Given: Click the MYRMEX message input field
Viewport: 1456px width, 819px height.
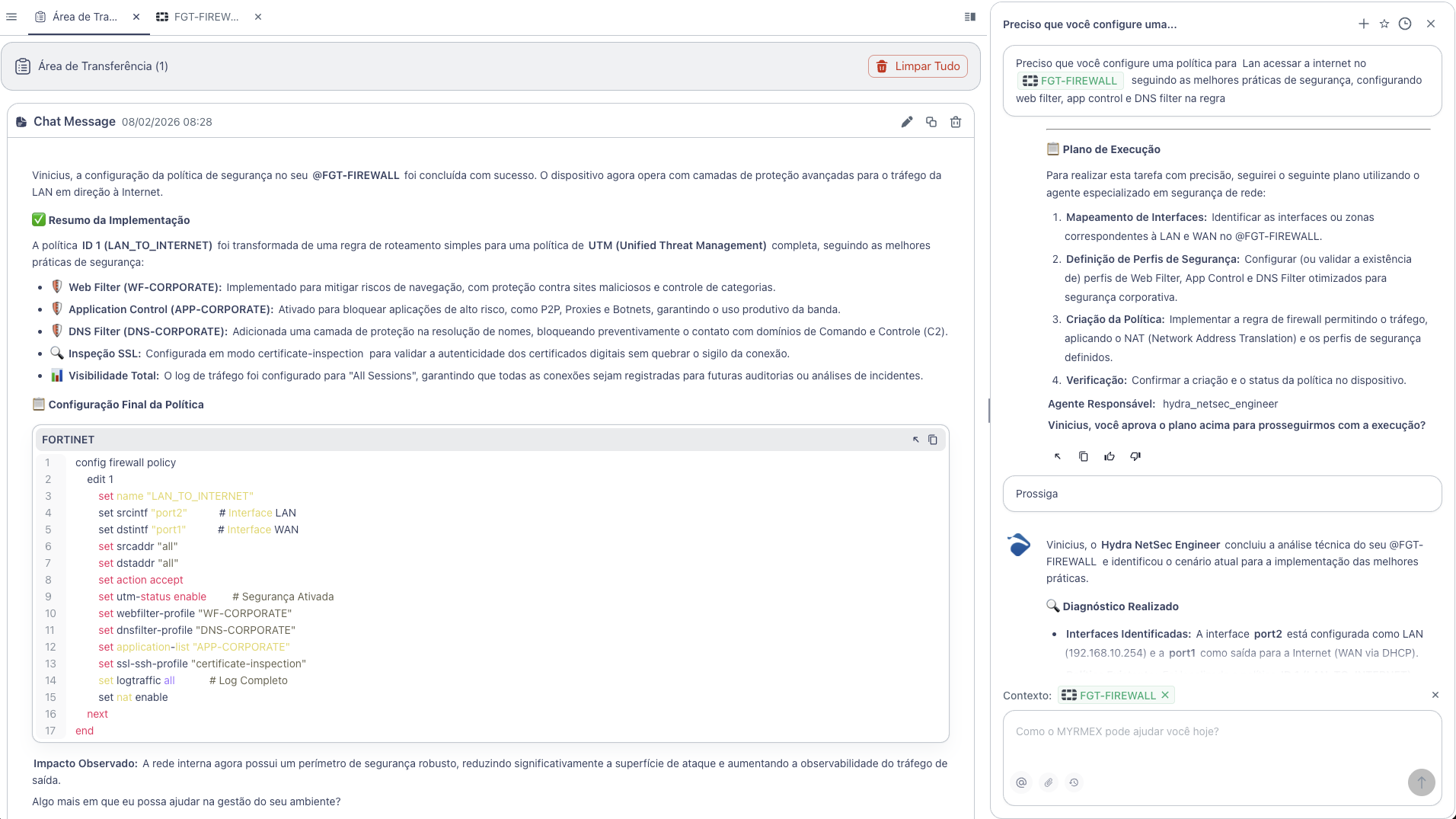Looking at the screenshot, I should point(1218,731).
